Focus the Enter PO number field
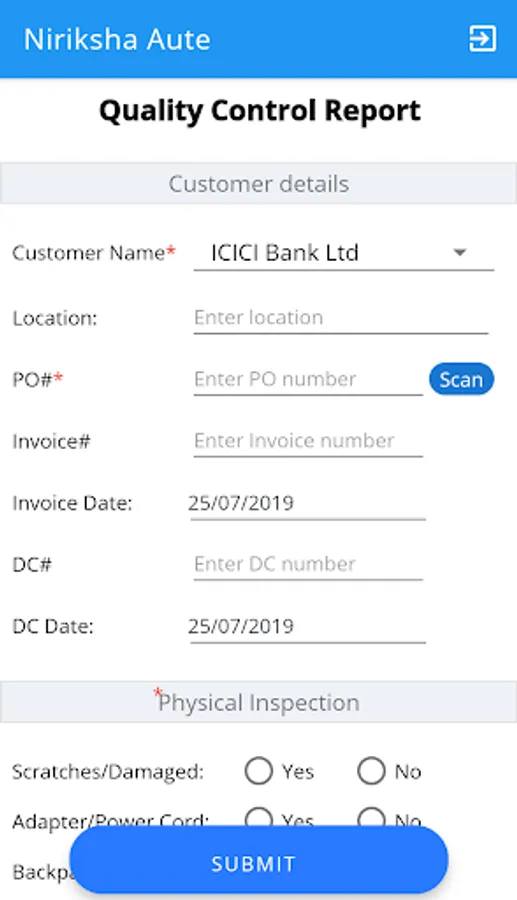The image size is (517, 900). click(308, 379)
